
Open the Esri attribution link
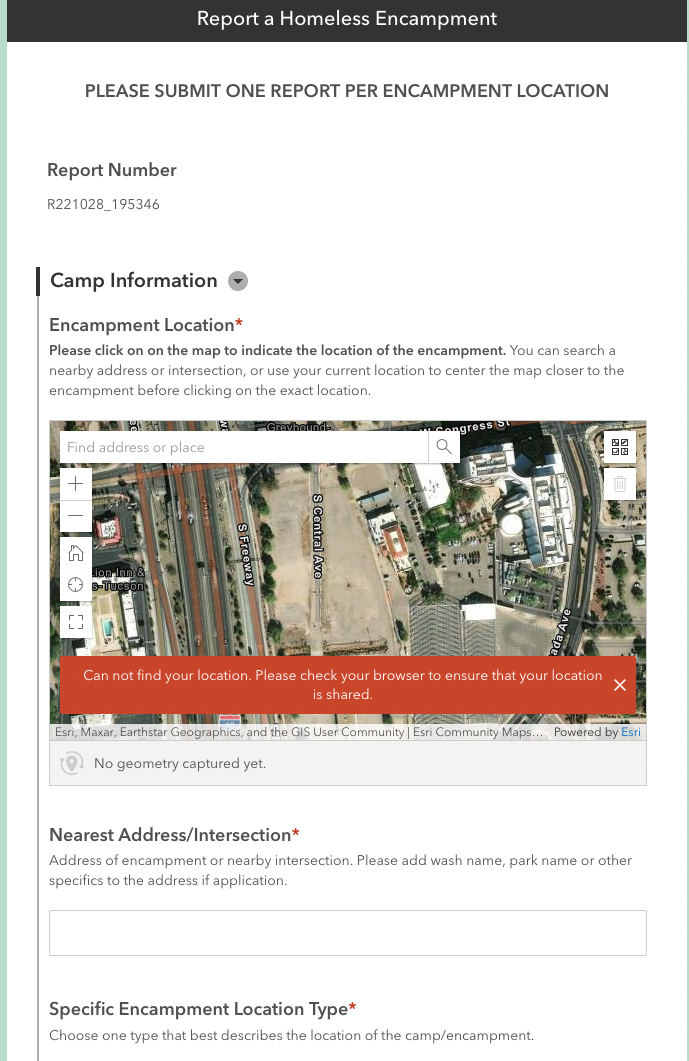(x=631, y=732)
